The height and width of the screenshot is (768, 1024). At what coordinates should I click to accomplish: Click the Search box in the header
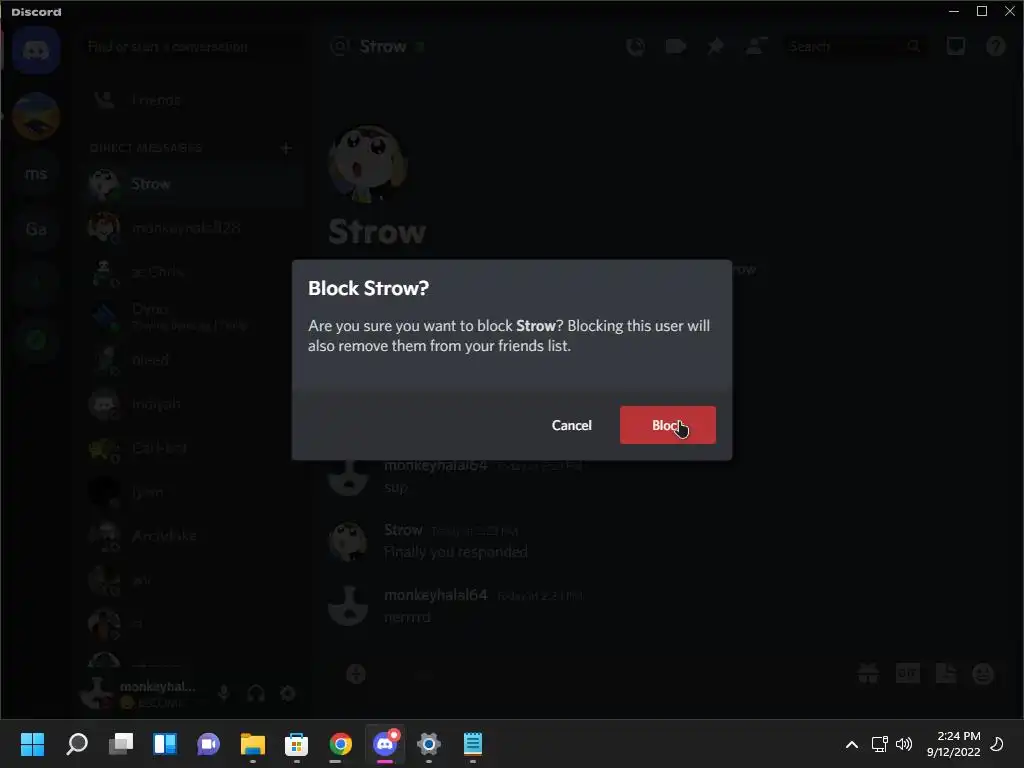855,46
